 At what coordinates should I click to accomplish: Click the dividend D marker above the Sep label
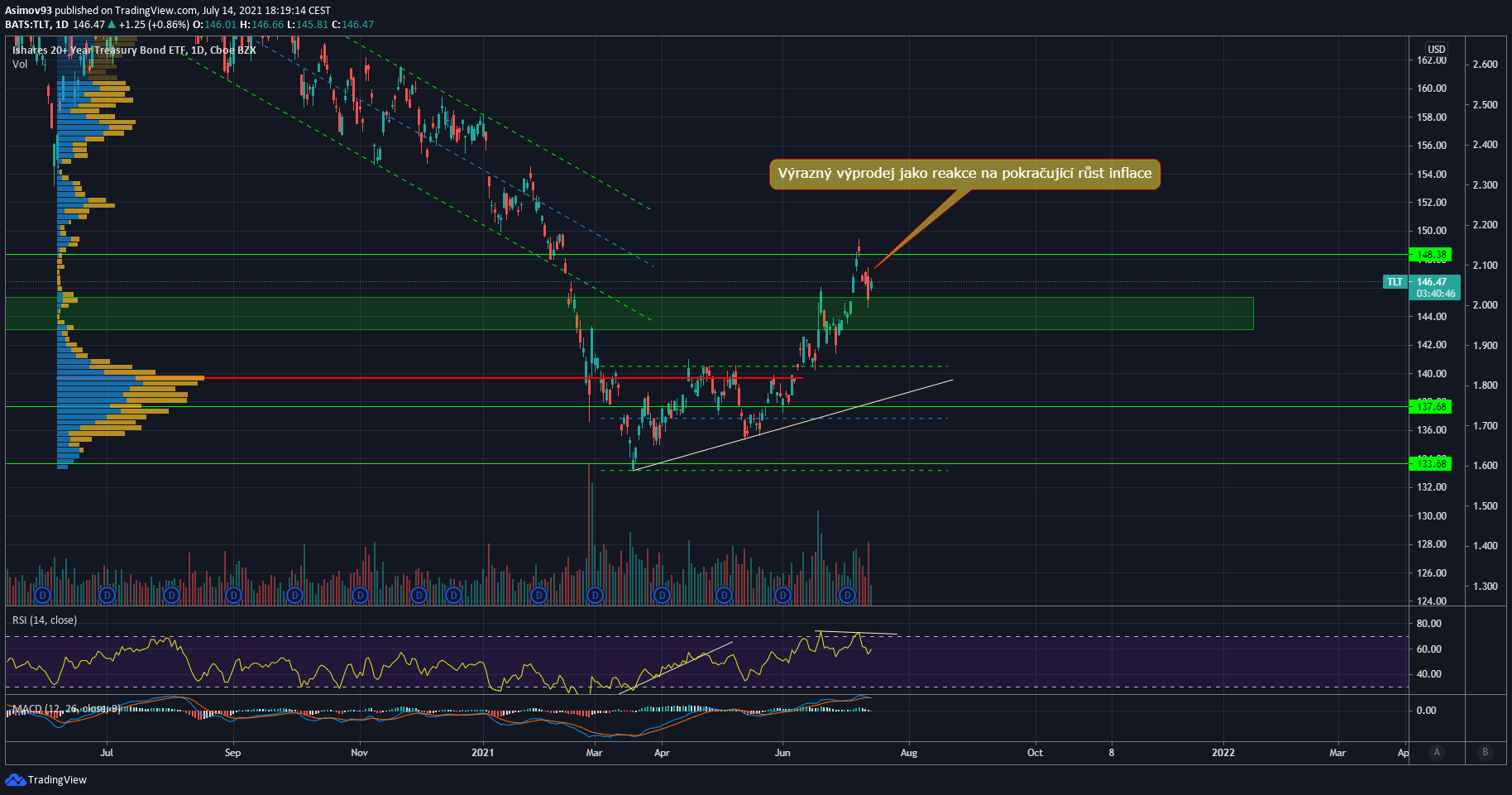[233, 595]
